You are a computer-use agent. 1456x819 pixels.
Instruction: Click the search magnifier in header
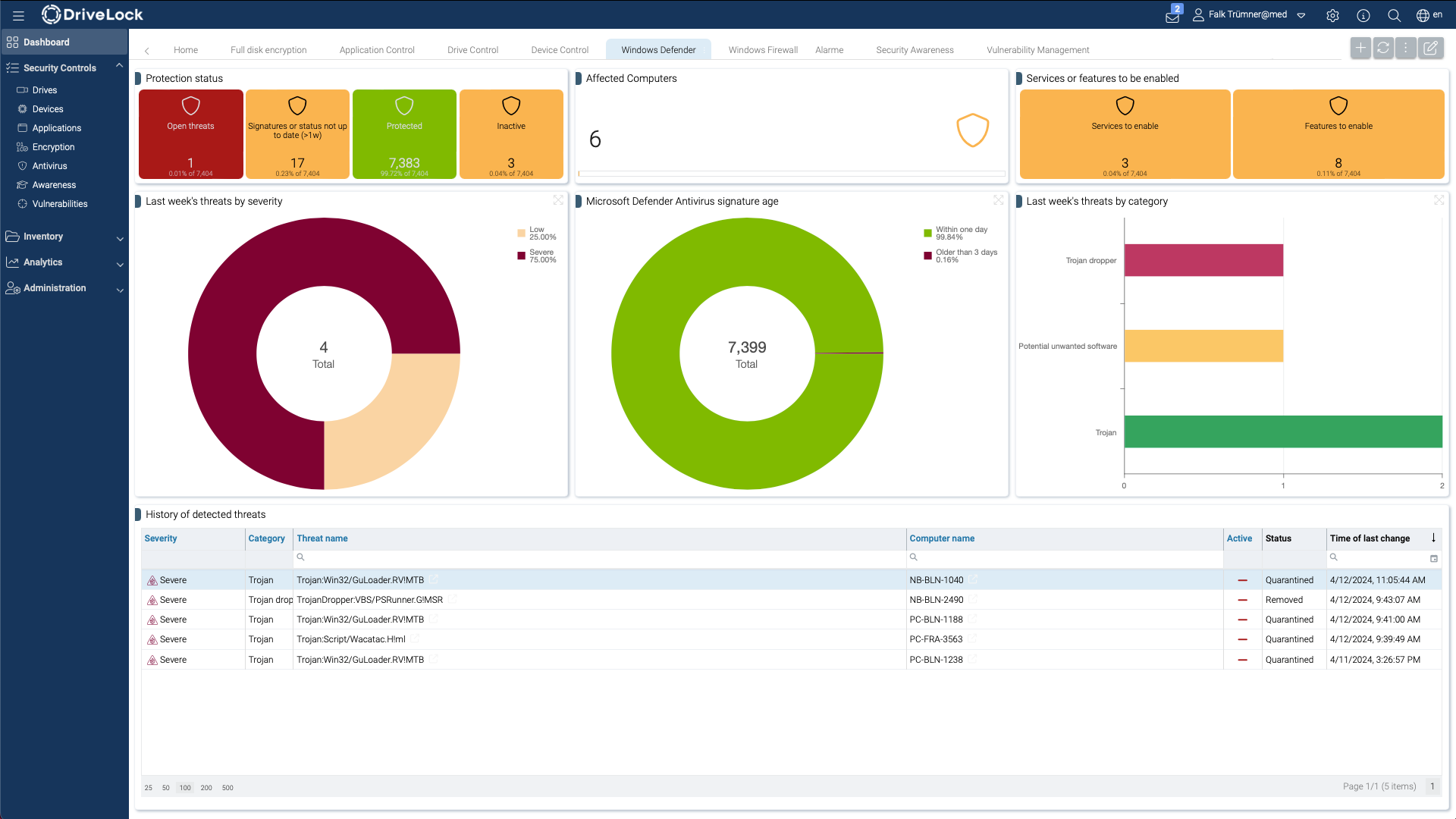tap(1394, 15)
